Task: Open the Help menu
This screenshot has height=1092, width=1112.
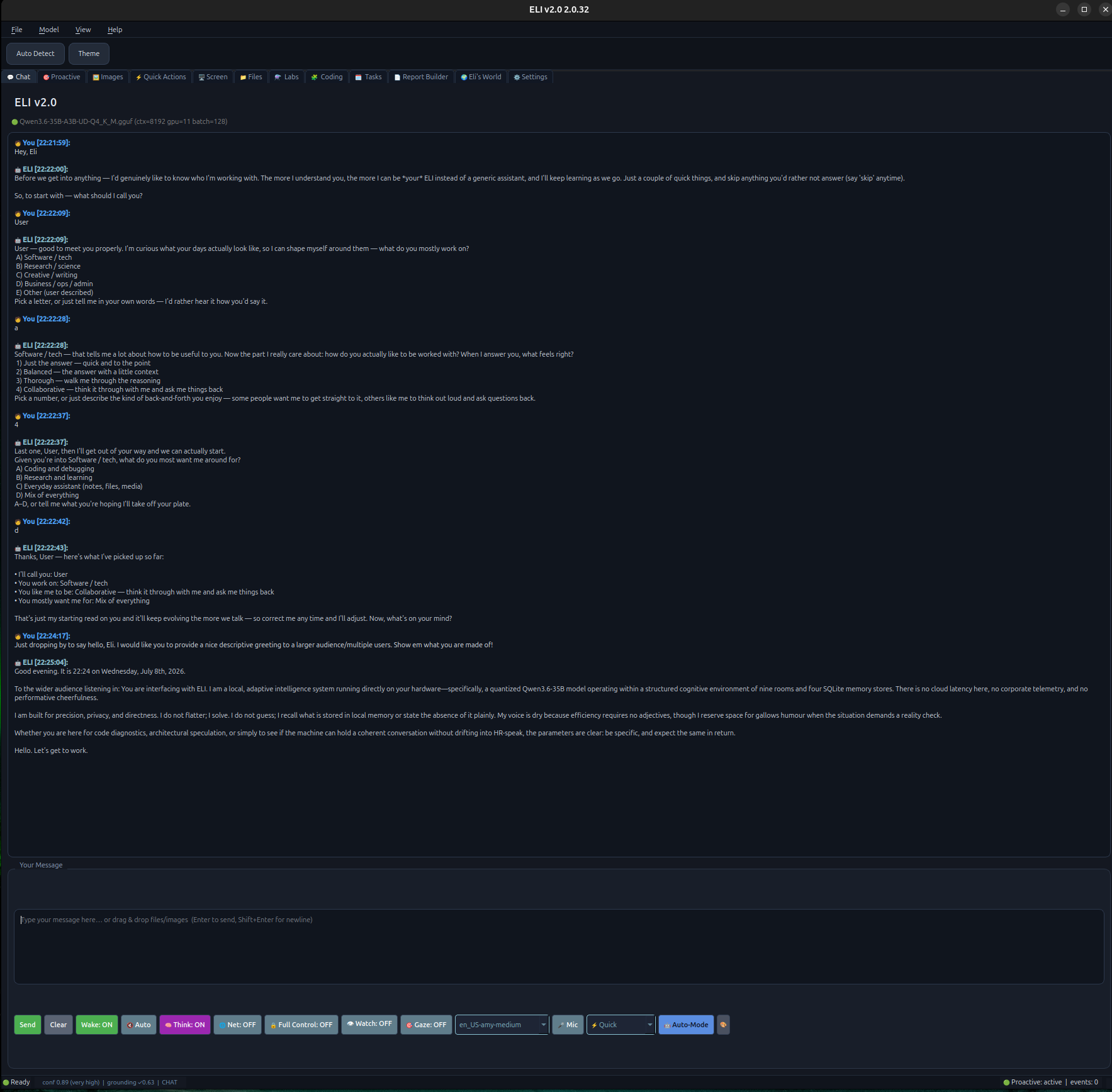Action: coord(115,30)
